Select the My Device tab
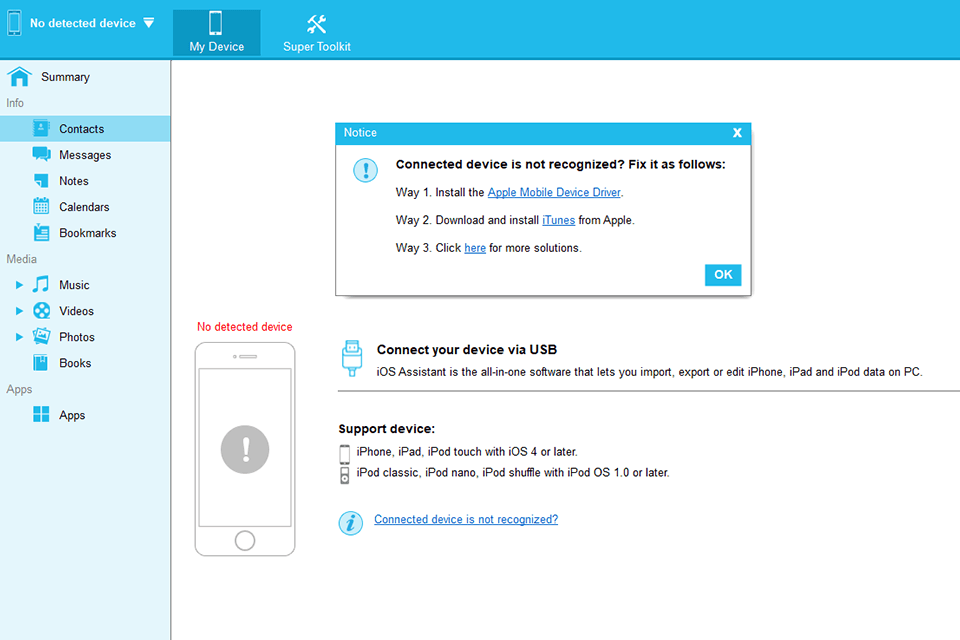The image size is (960, 640). pos(216,31)
